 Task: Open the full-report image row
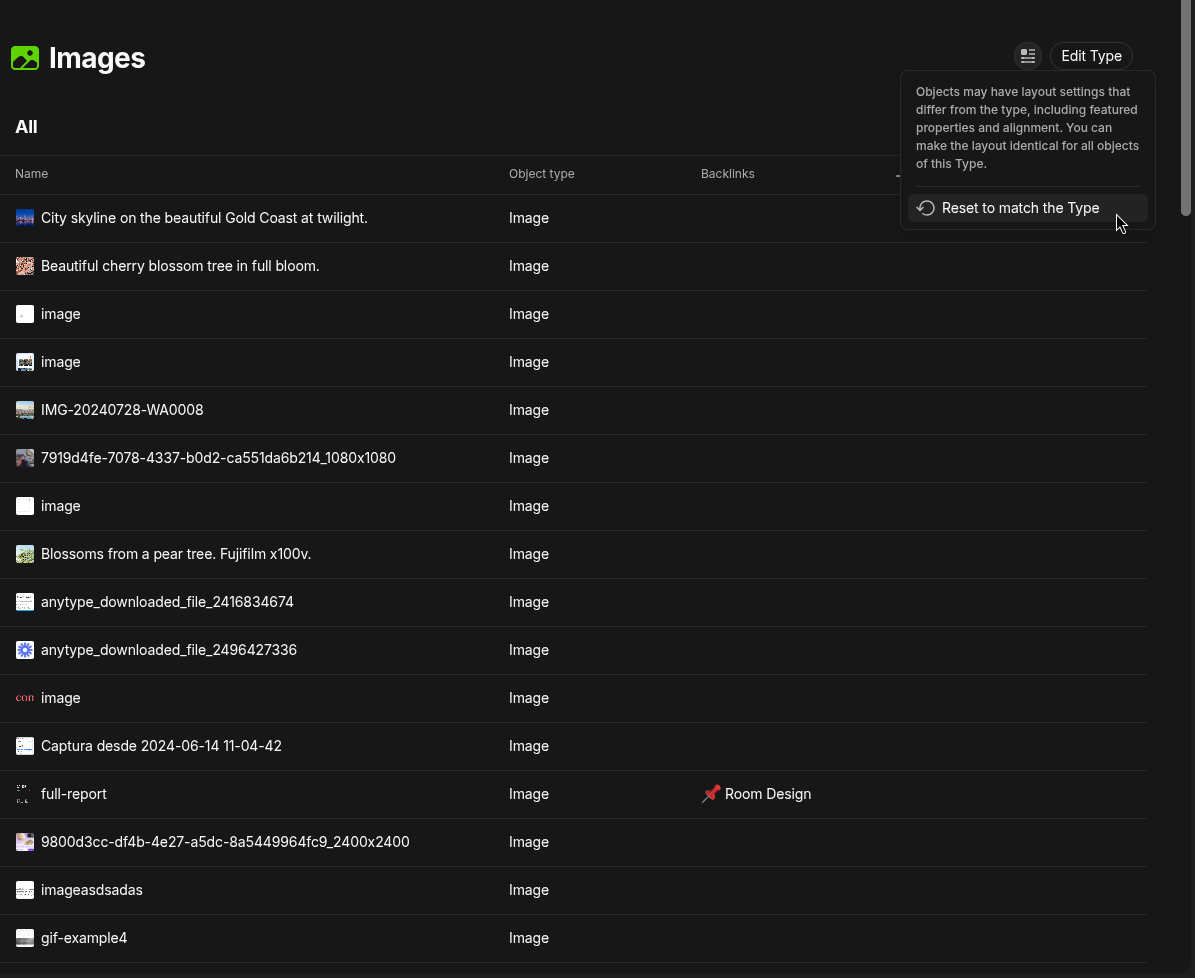tap(573, 794)
